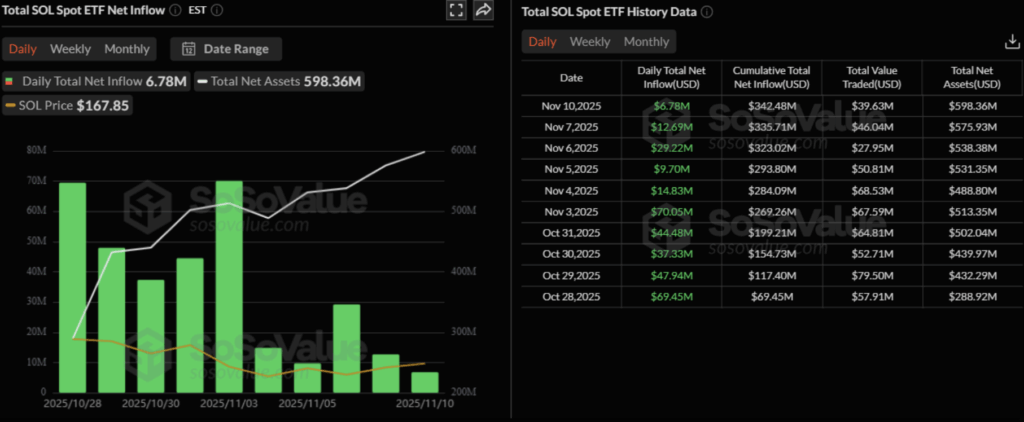
Task: Select Weekly tab in history table
Action: 590,41
